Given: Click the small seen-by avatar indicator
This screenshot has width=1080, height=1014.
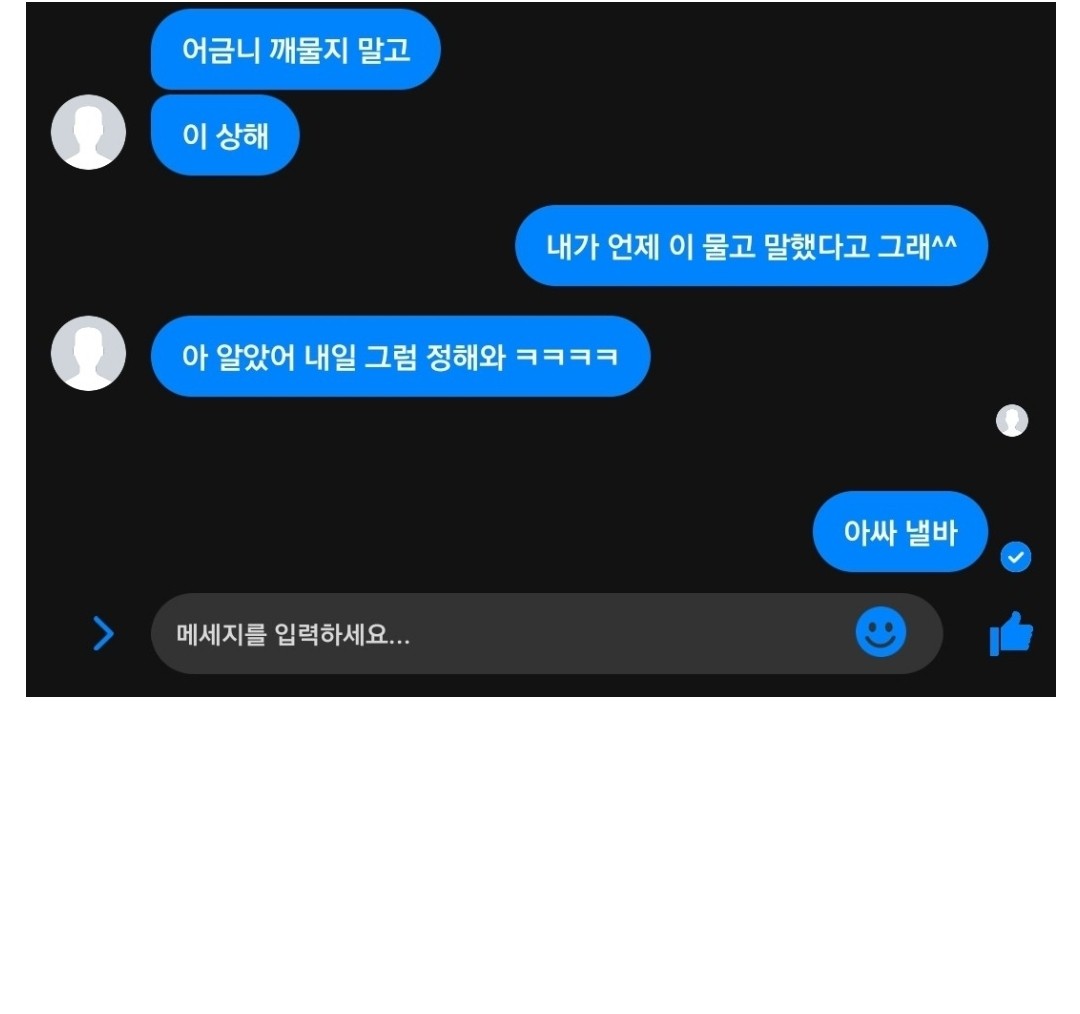Looking at the screenshot, I should tap(1012, 420).
